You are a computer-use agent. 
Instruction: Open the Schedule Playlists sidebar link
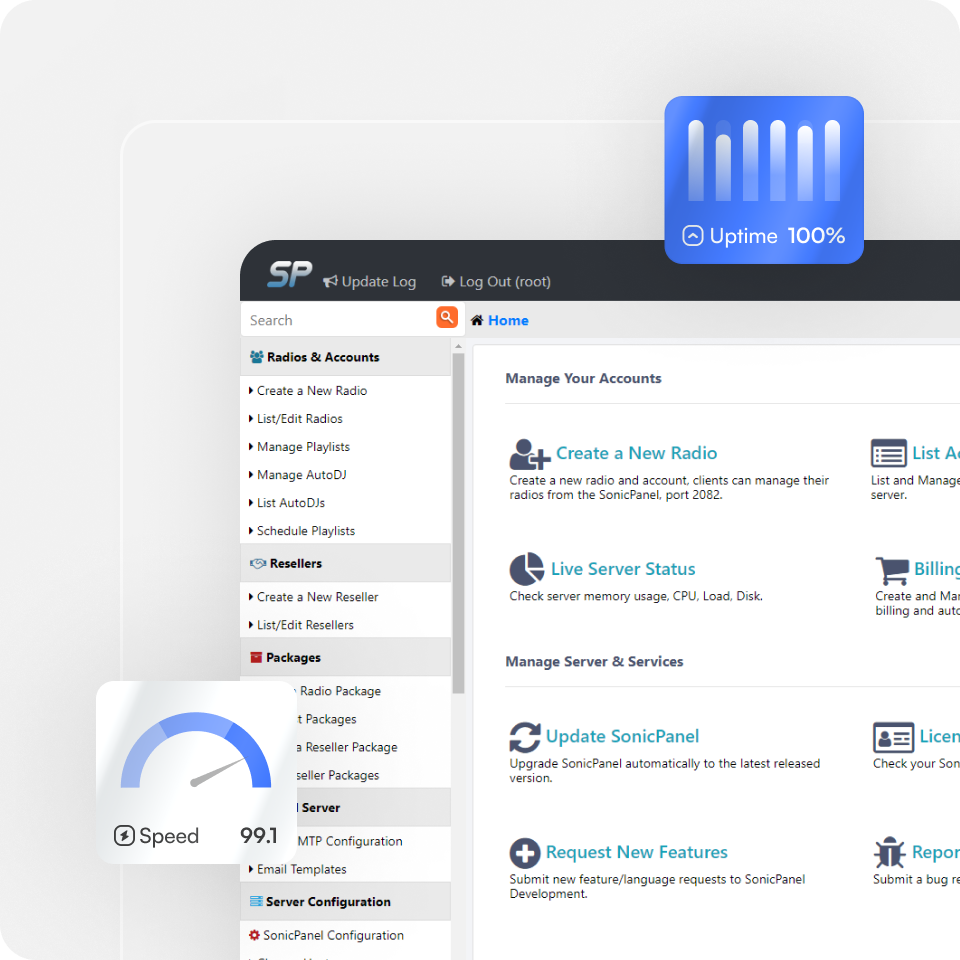click(x=305, y=531)
